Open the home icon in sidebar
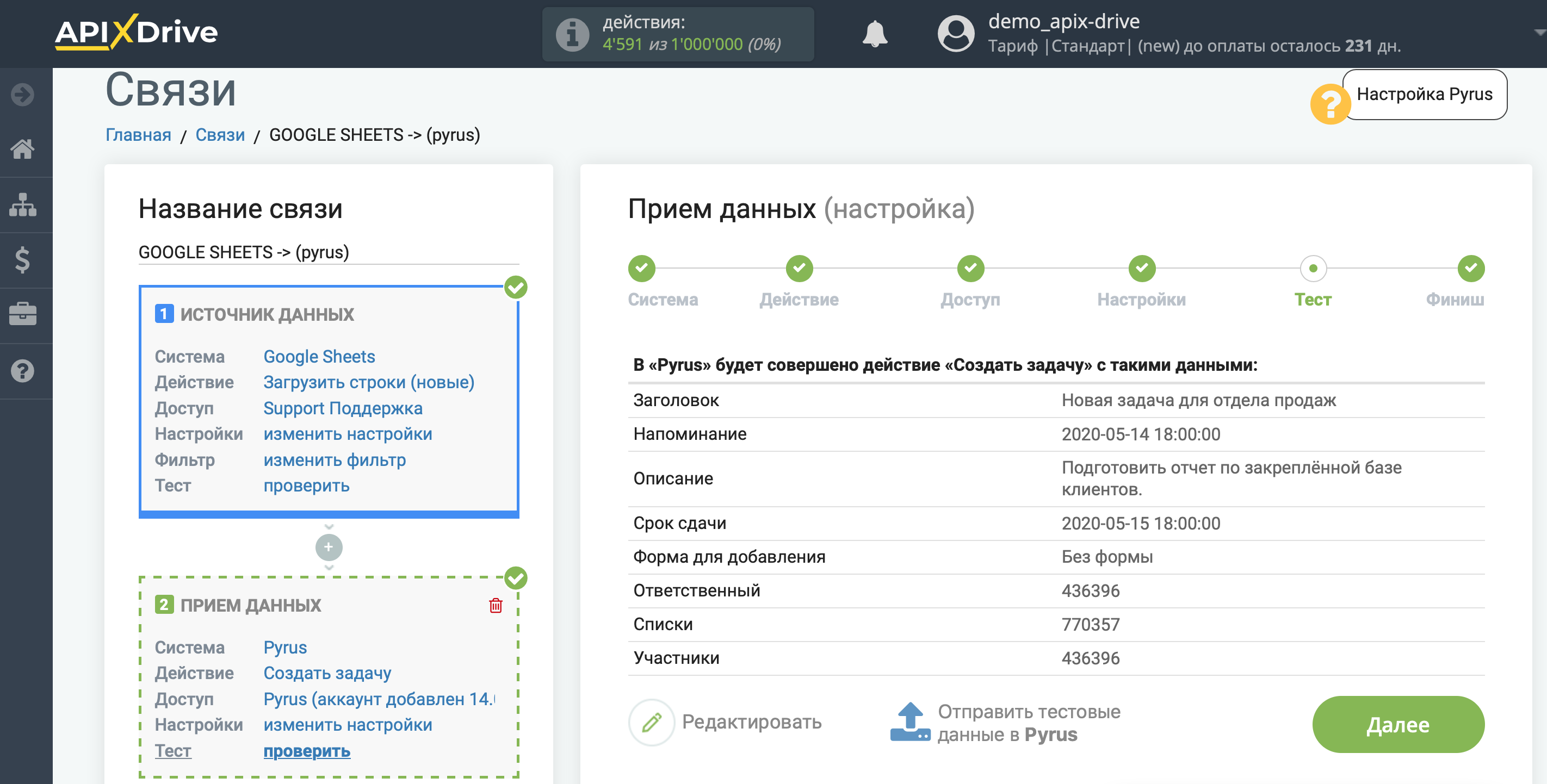Image resolution: width=1547 pixels, height=784 pixels. [23, 149]
